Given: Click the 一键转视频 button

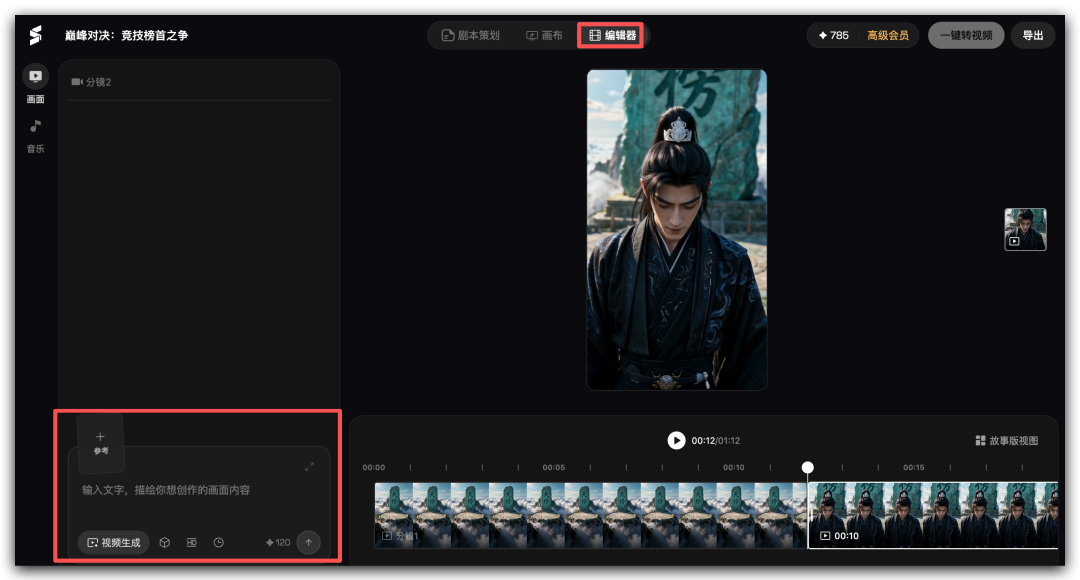Looking at the screenshot, I should coord(966,35).
